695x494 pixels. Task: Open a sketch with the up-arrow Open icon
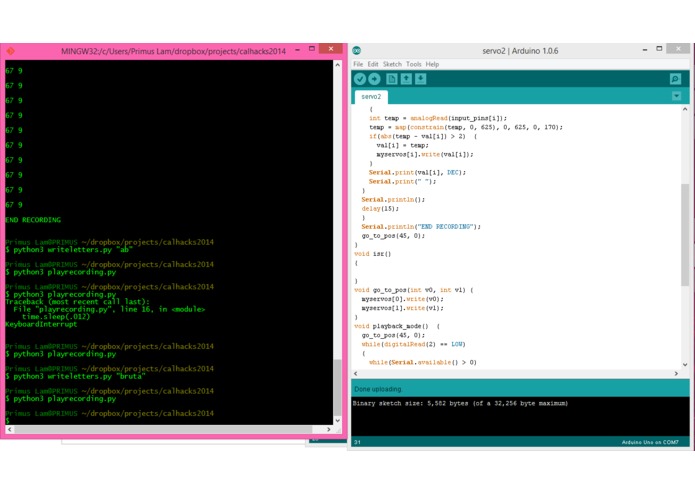[406, 79]
